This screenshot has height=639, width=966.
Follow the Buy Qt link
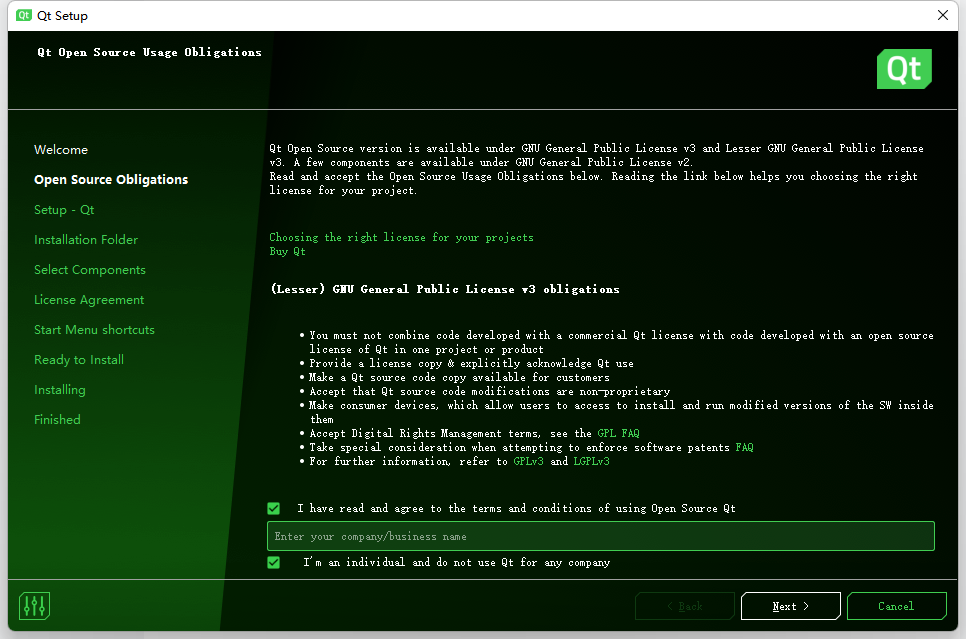(x=287, y=251)
